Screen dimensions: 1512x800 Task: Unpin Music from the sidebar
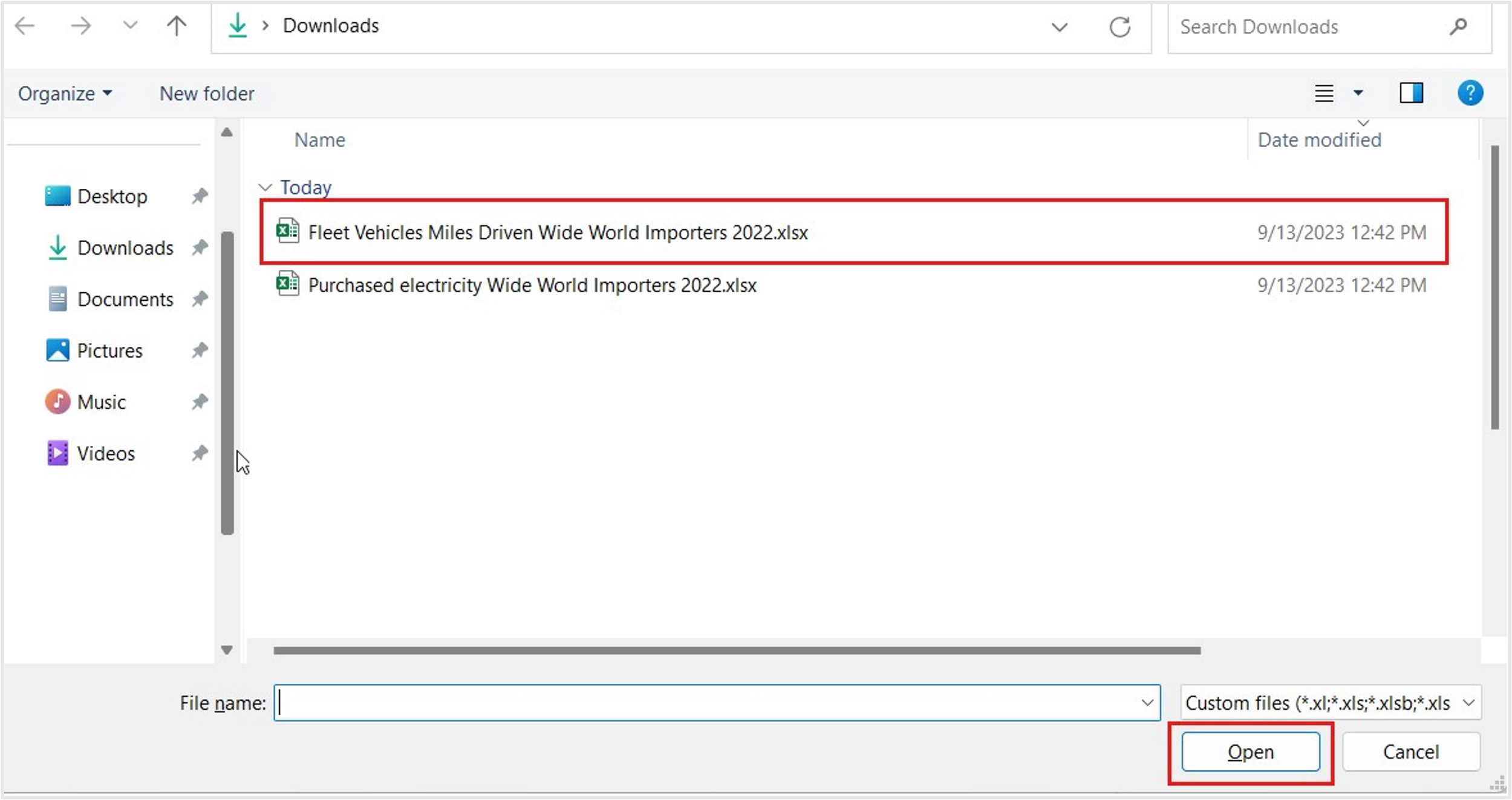199,401
